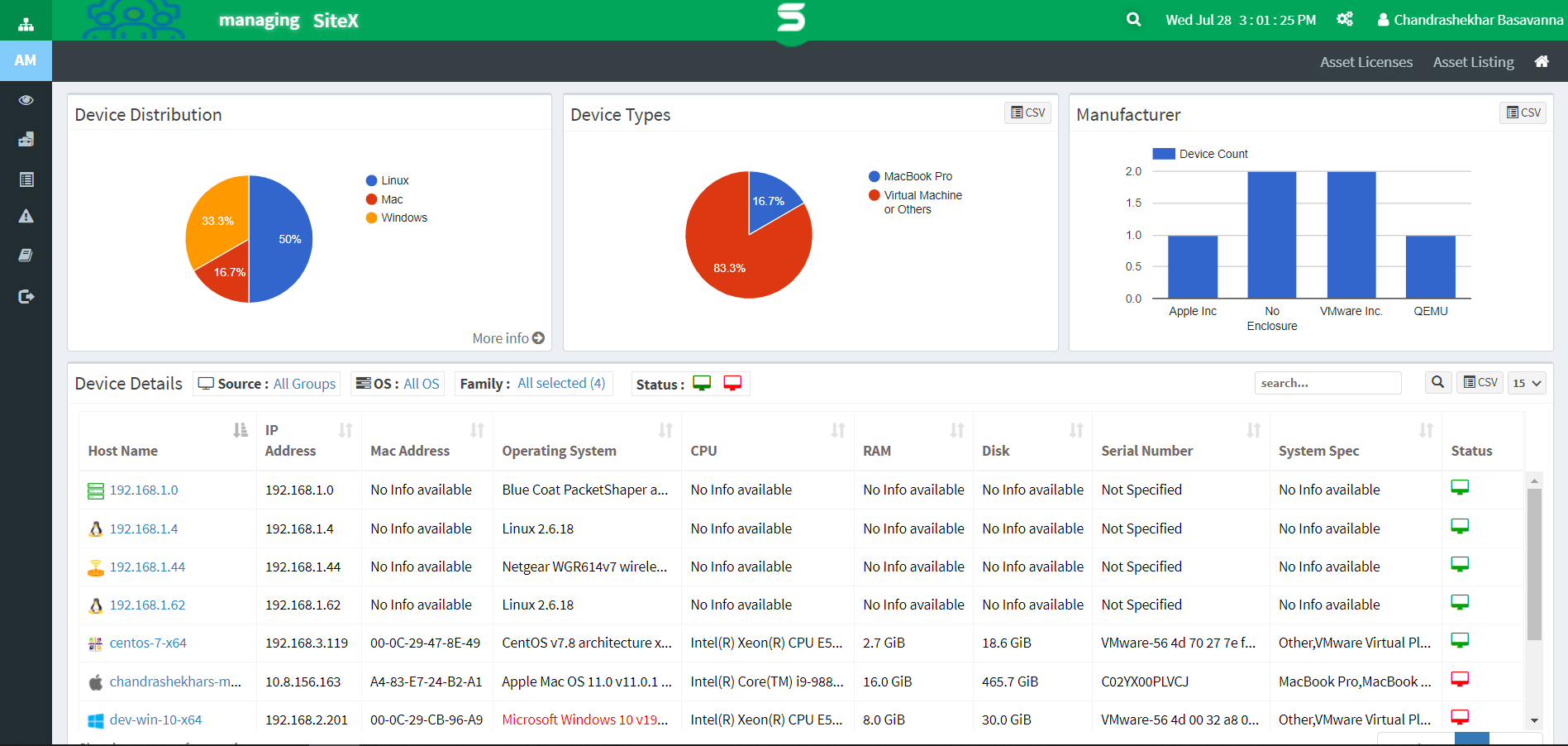Export Device Details as CSV
The image size is (1568, 746).
(x=1480, y=382)
